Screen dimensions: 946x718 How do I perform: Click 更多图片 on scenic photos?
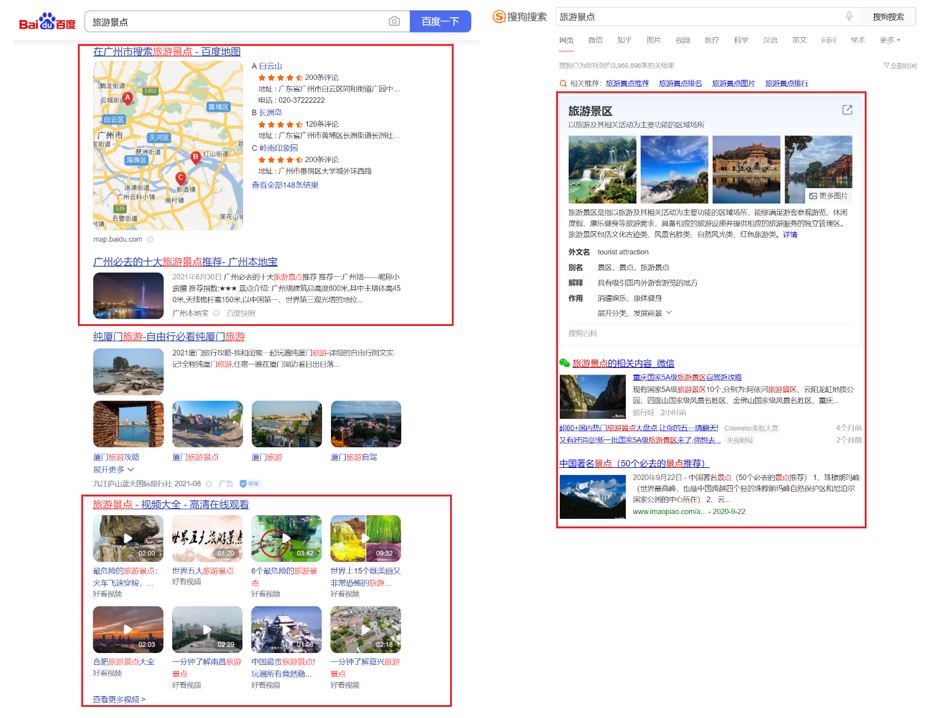[828, 196]
